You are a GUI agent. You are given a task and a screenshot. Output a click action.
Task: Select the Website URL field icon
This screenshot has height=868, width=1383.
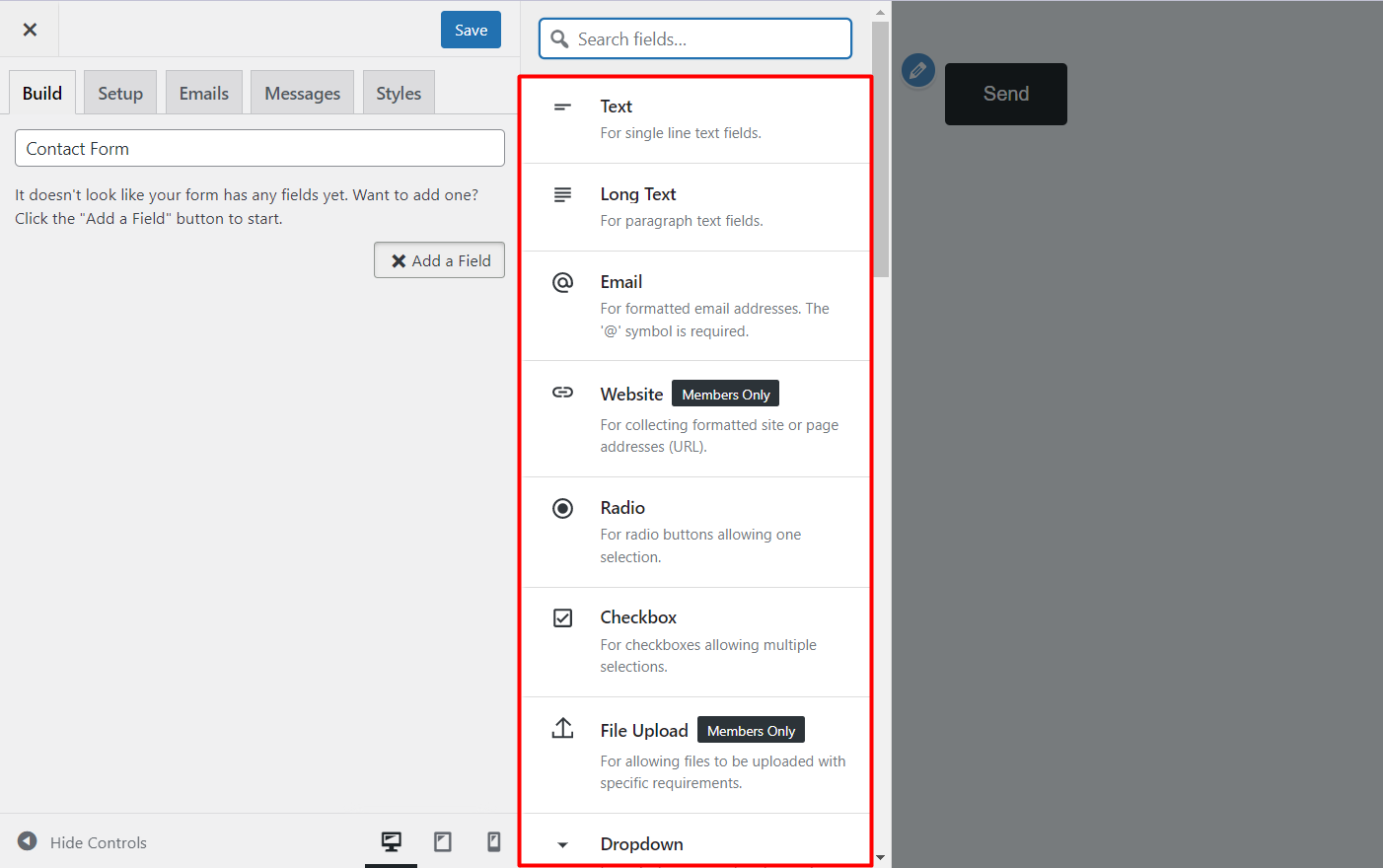coord(562,392)
